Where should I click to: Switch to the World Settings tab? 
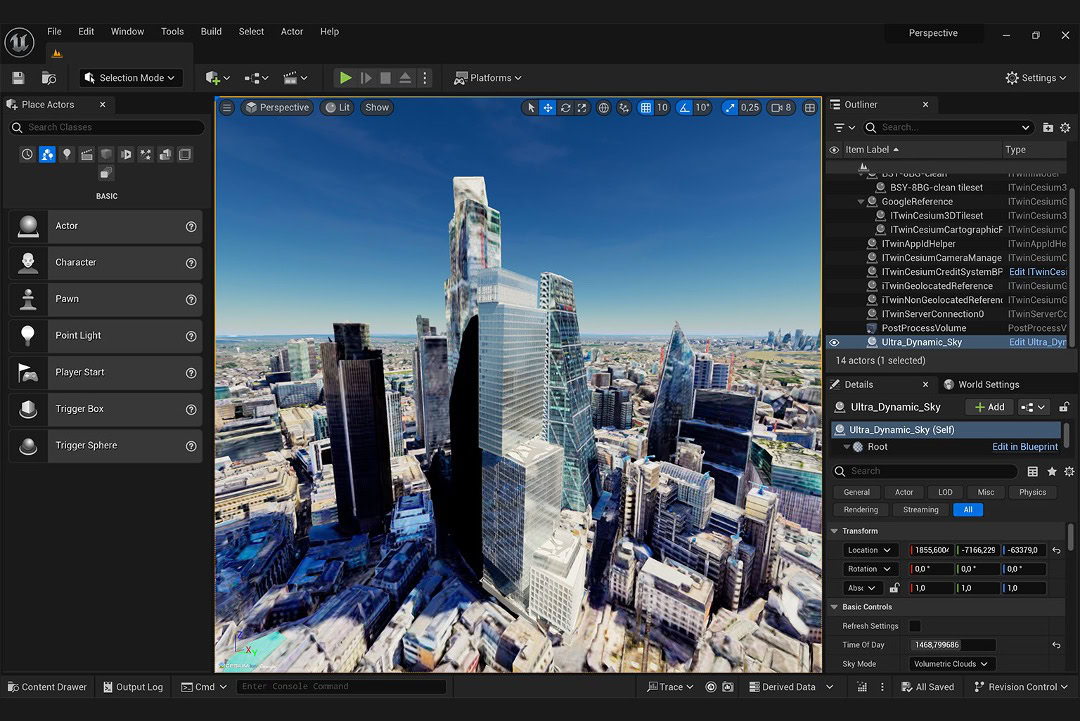pyautogui.click(x=988, y=384)
